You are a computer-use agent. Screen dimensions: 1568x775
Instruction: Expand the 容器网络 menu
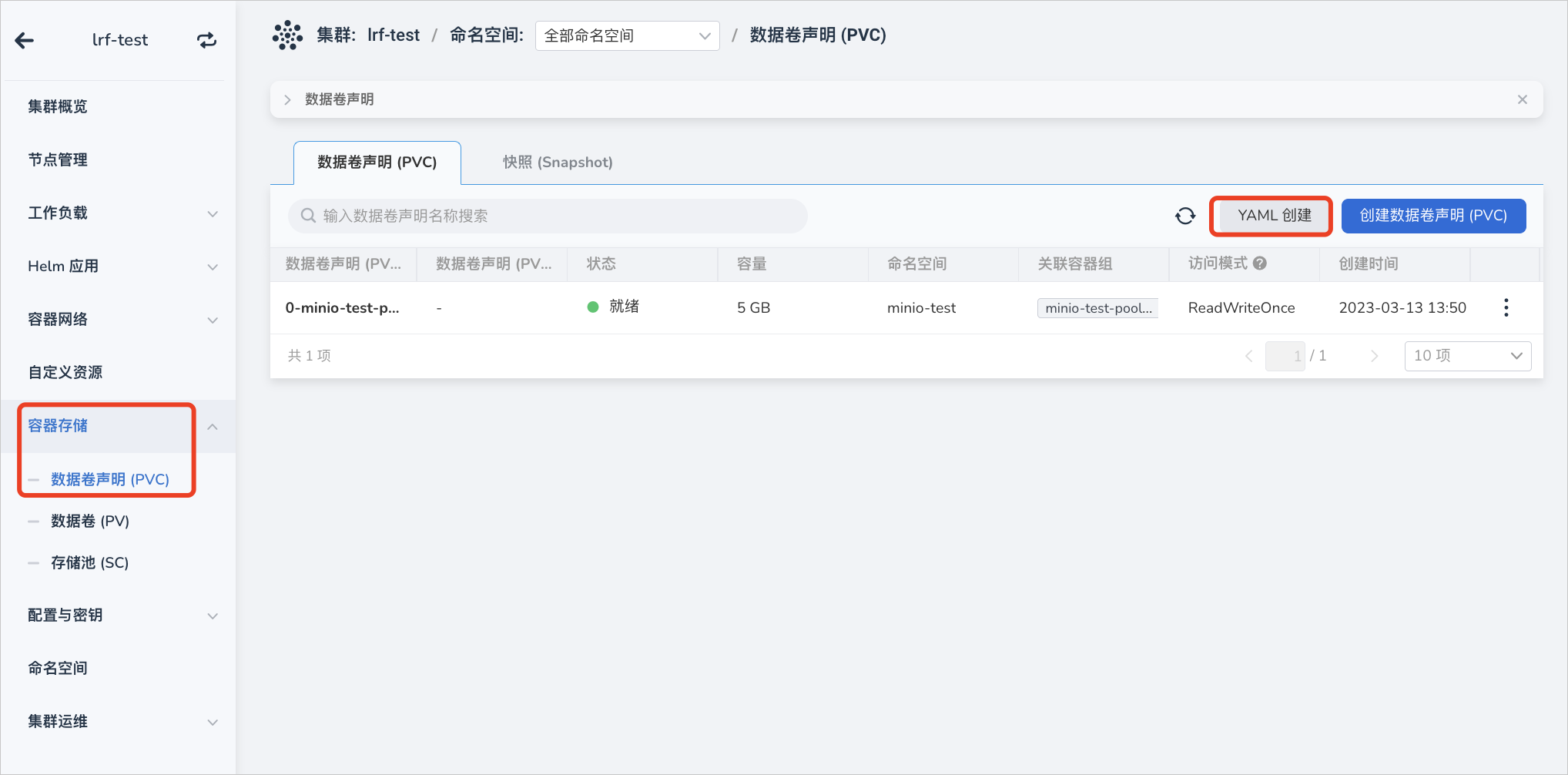213,320
